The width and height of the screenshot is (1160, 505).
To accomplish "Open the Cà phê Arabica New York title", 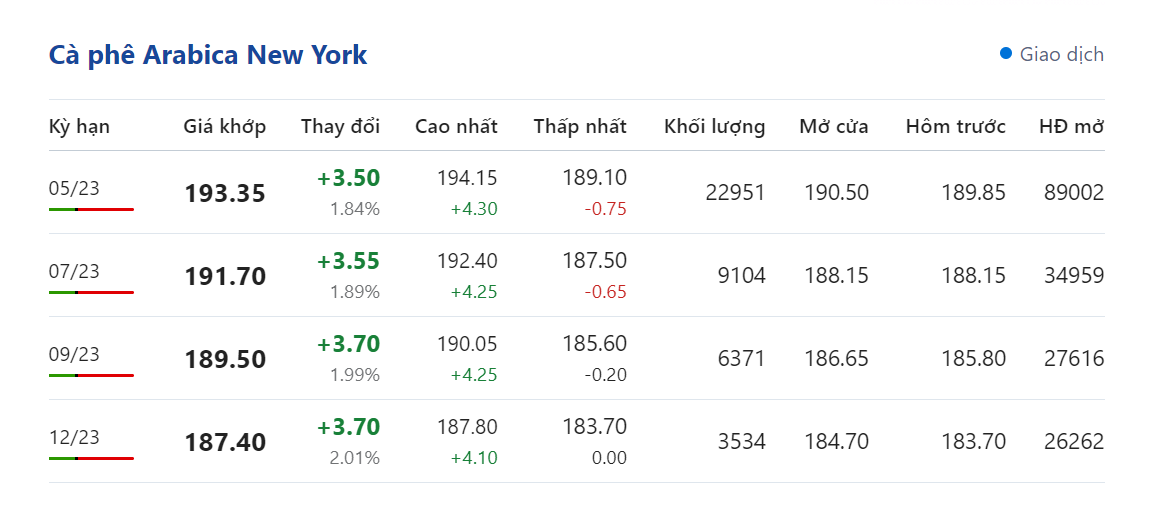I will point(208,55).
